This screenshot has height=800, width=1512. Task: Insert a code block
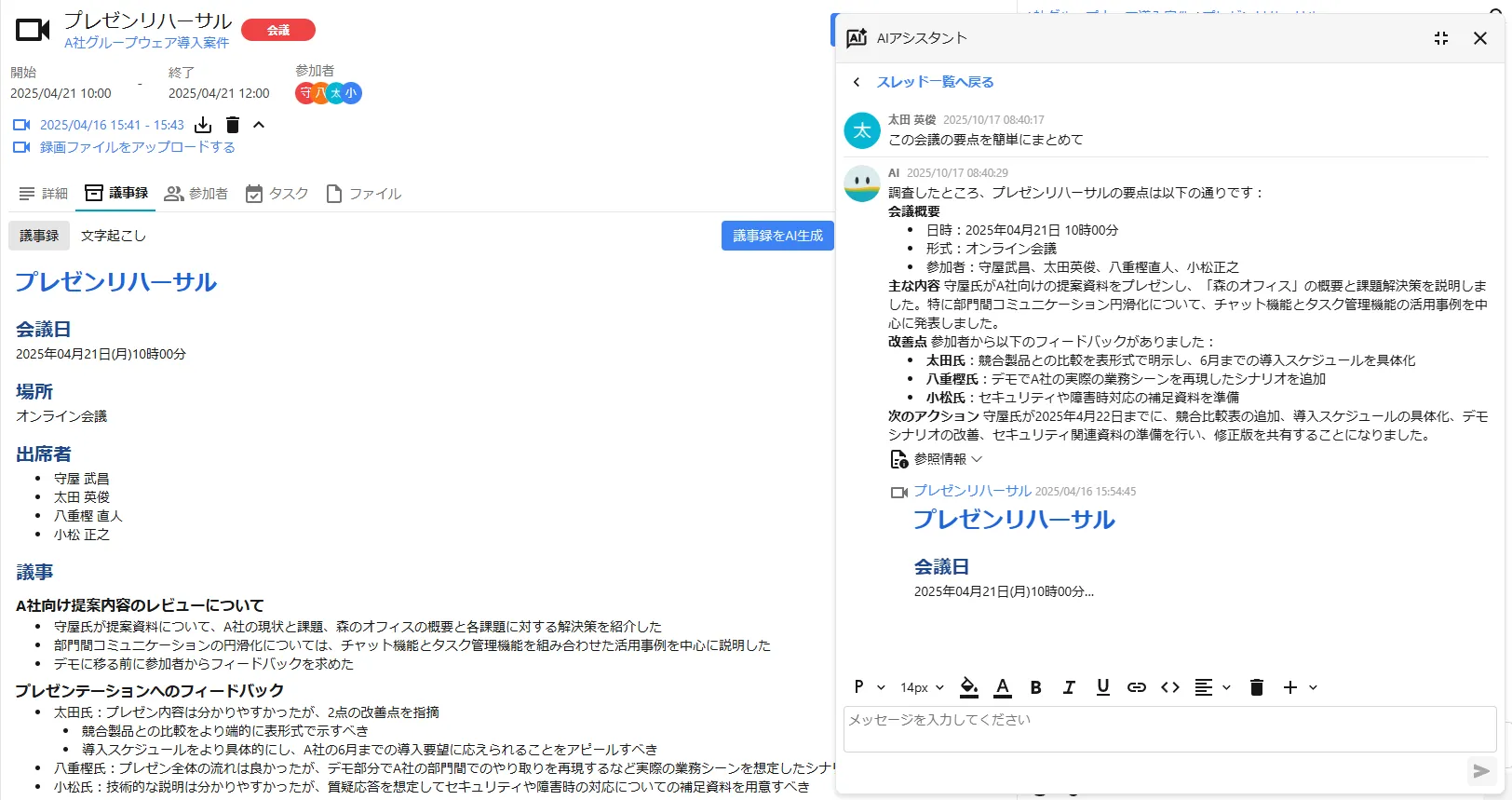click(x=1170, y=687)
